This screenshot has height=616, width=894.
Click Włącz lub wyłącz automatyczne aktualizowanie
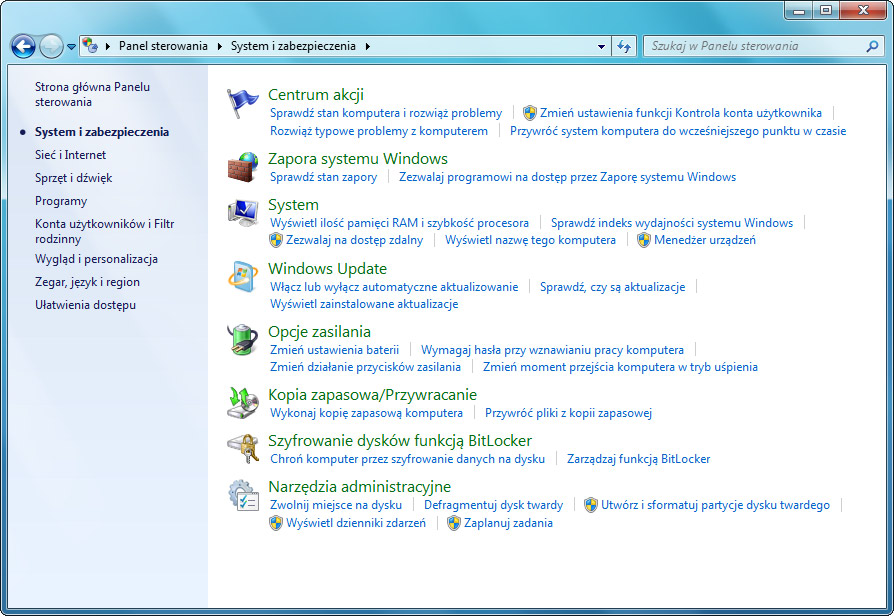click(x=394, y=287)
